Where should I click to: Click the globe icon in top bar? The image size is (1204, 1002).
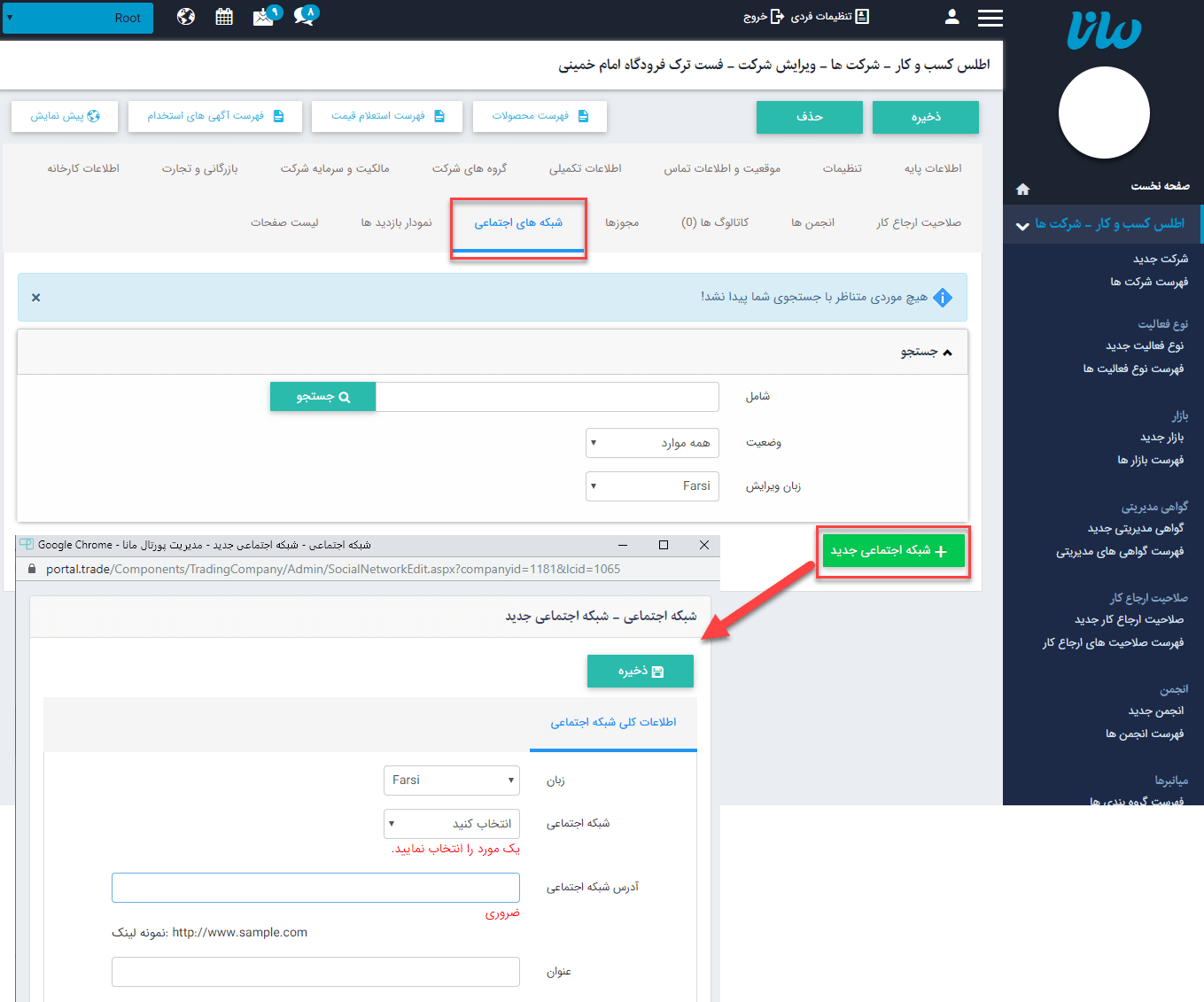point(186,17)
